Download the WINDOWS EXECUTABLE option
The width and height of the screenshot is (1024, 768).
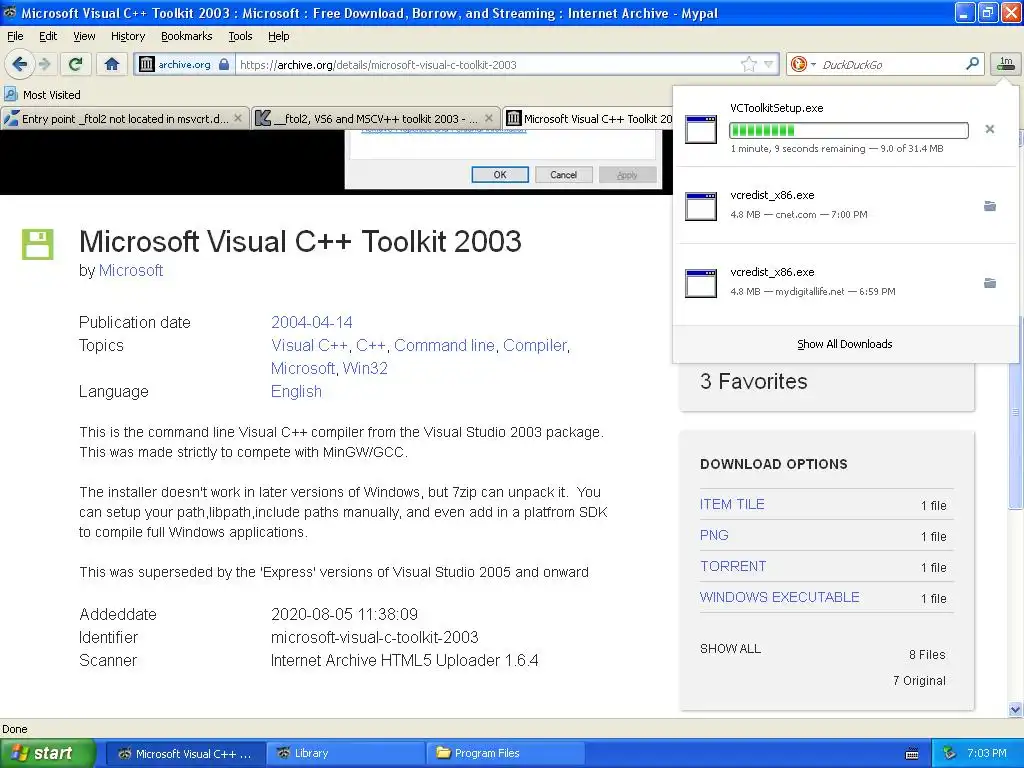tap(779, 597)
